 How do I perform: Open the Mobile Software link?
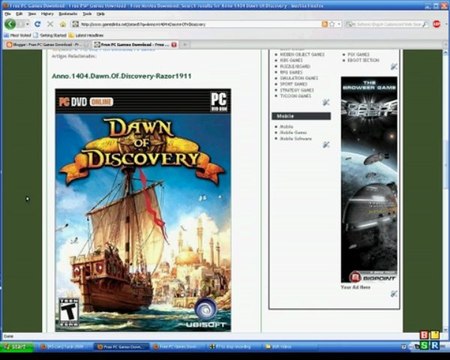pyautogui.click(x=296, y=138)
